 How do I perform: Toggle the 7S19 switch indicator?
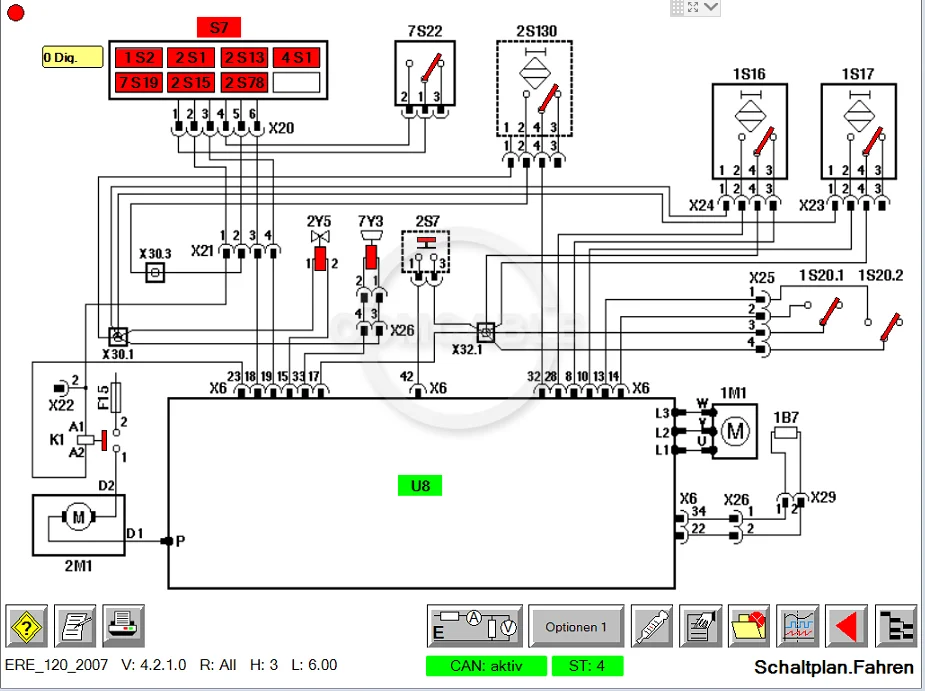(139, 83)
